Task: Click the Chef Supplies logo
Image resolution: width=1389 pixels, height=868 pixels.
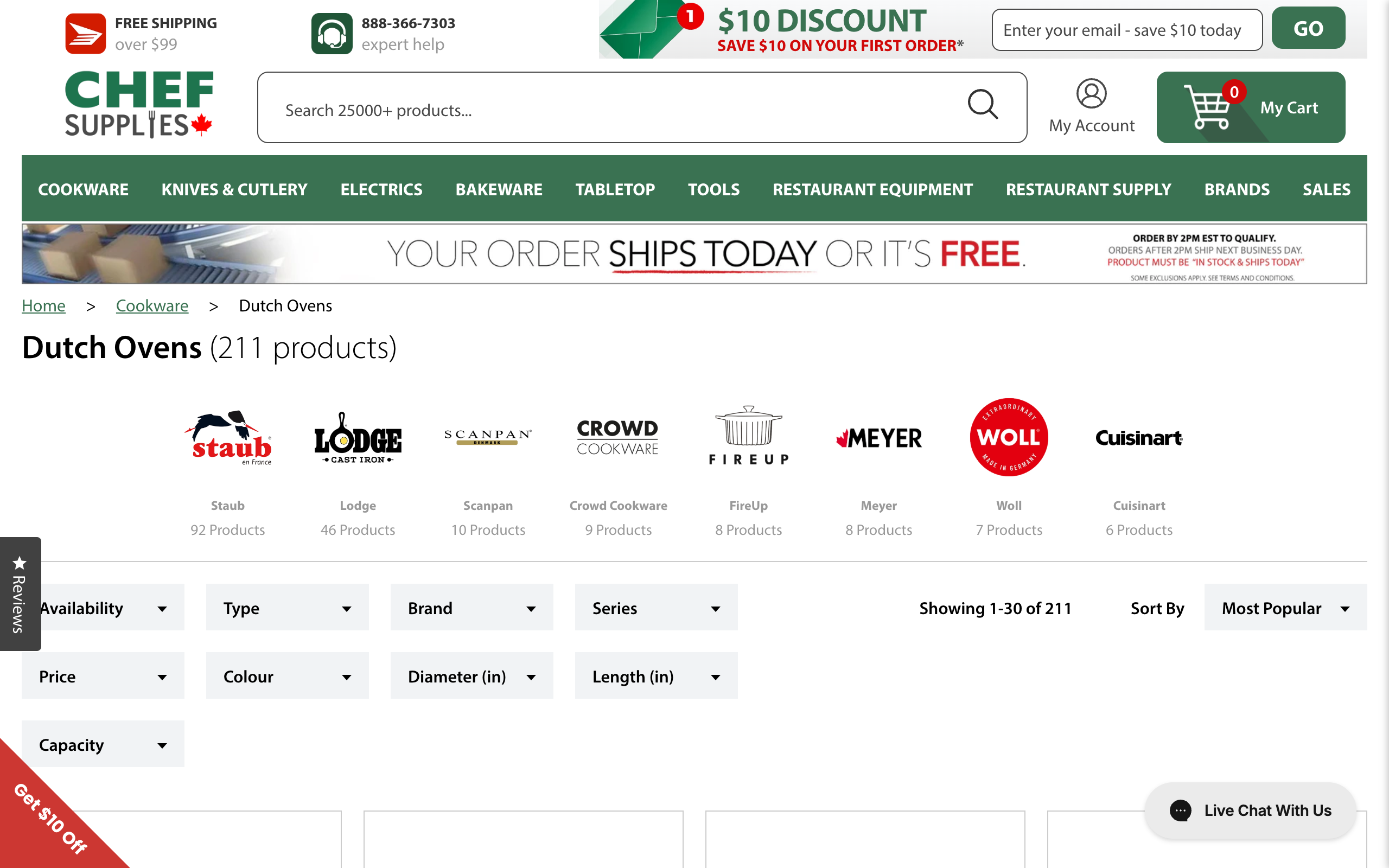Action: (x=138, y=104)
